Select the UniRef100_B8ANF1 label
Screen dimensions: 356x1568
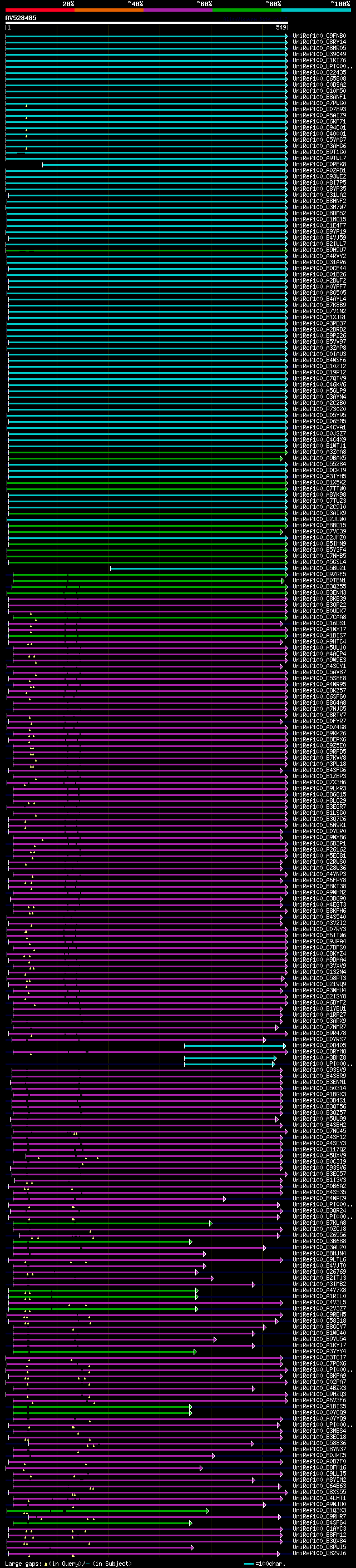(x=319, y=97)
